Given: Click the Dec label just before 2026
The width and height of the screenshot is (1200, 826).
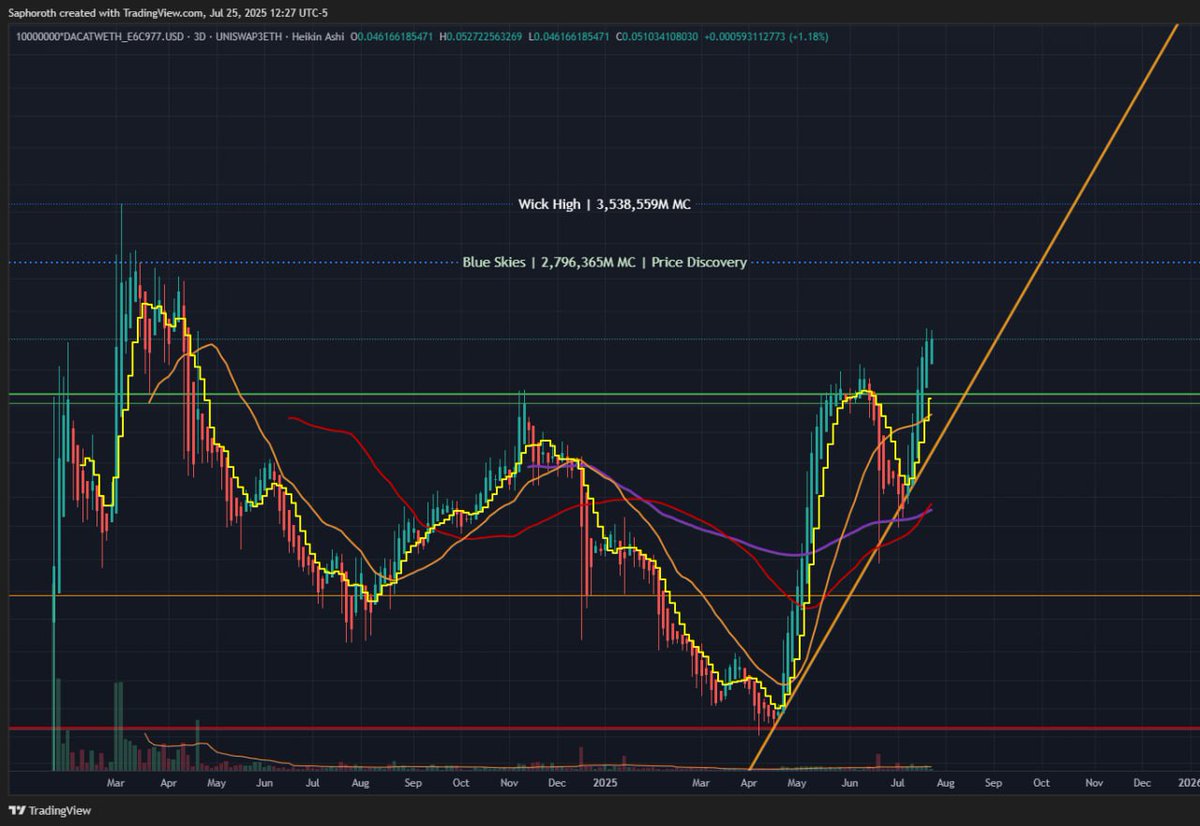Looking at the screenshot, I should click(x=1141, y=785).
